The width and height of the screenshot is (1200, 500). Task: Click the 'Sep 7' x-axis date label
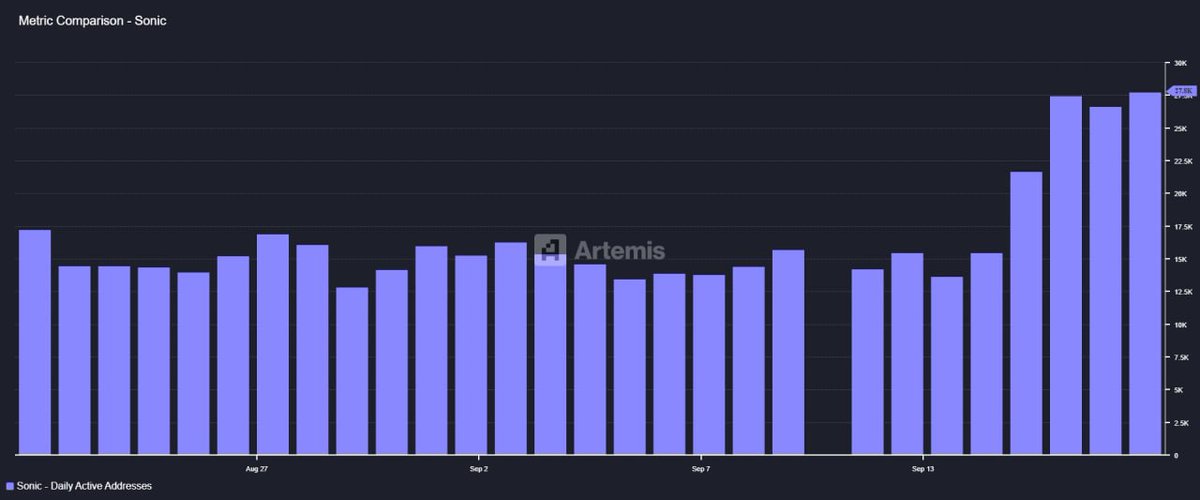point(701,468)
